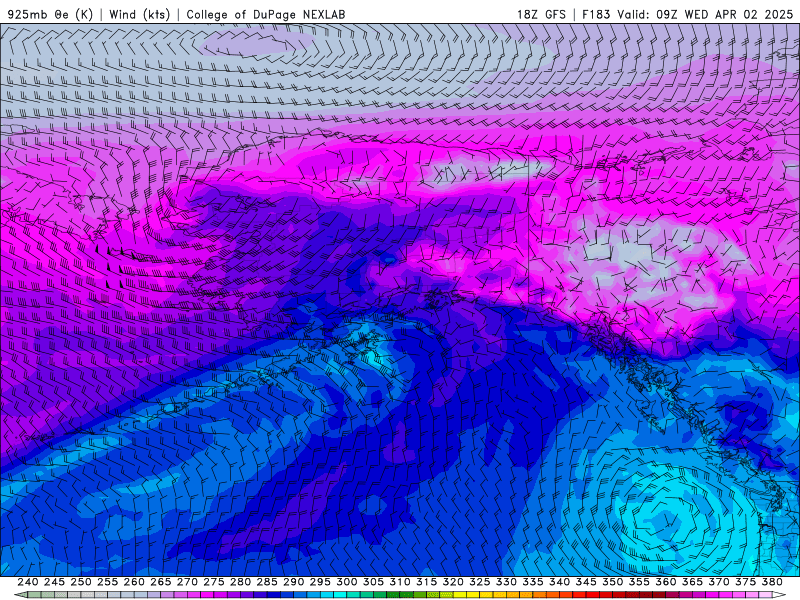Click the 370 colorbar scale value
This screenshot has width=800, height=600.
(719, 582)
